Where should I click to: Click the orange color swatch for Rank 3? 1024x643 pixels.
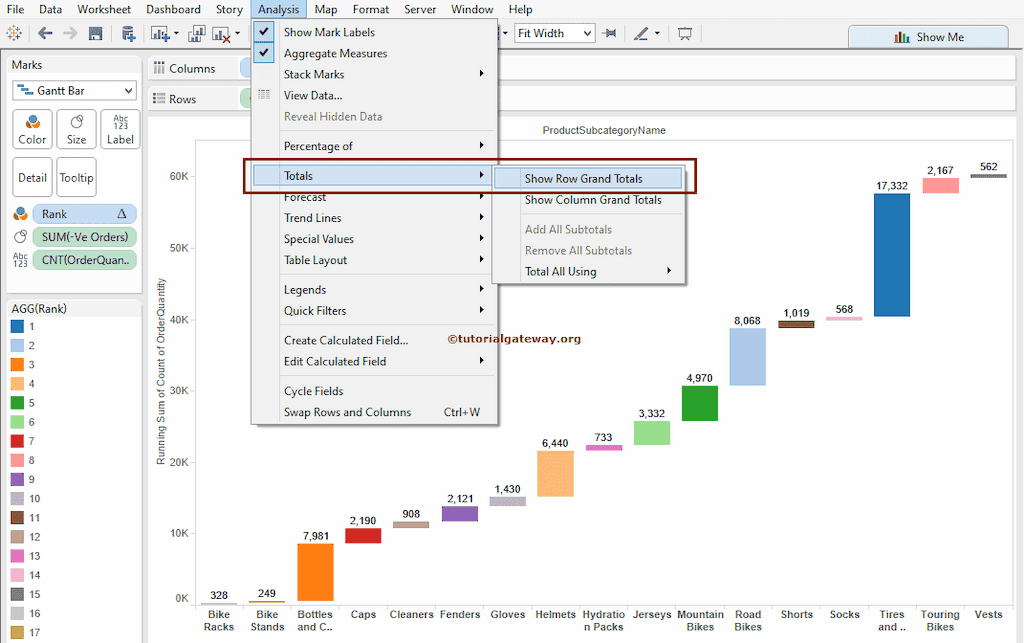[x=18, y=365]
